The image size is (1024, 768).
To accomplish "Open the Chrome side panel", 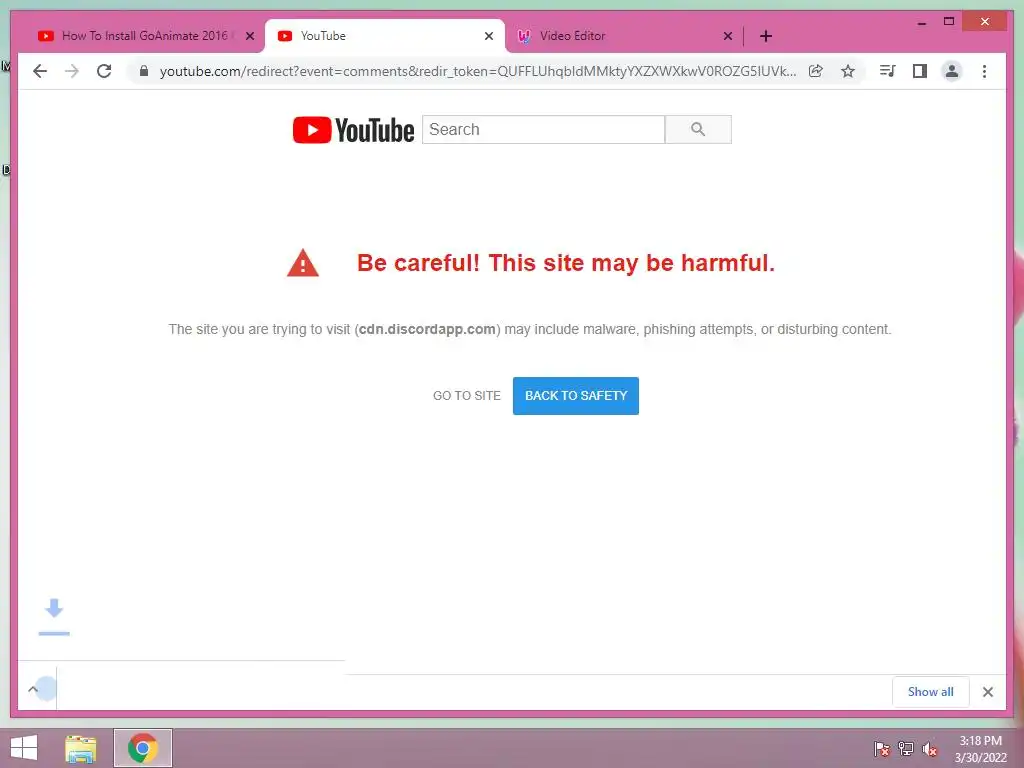I will (x=920, y=71).
